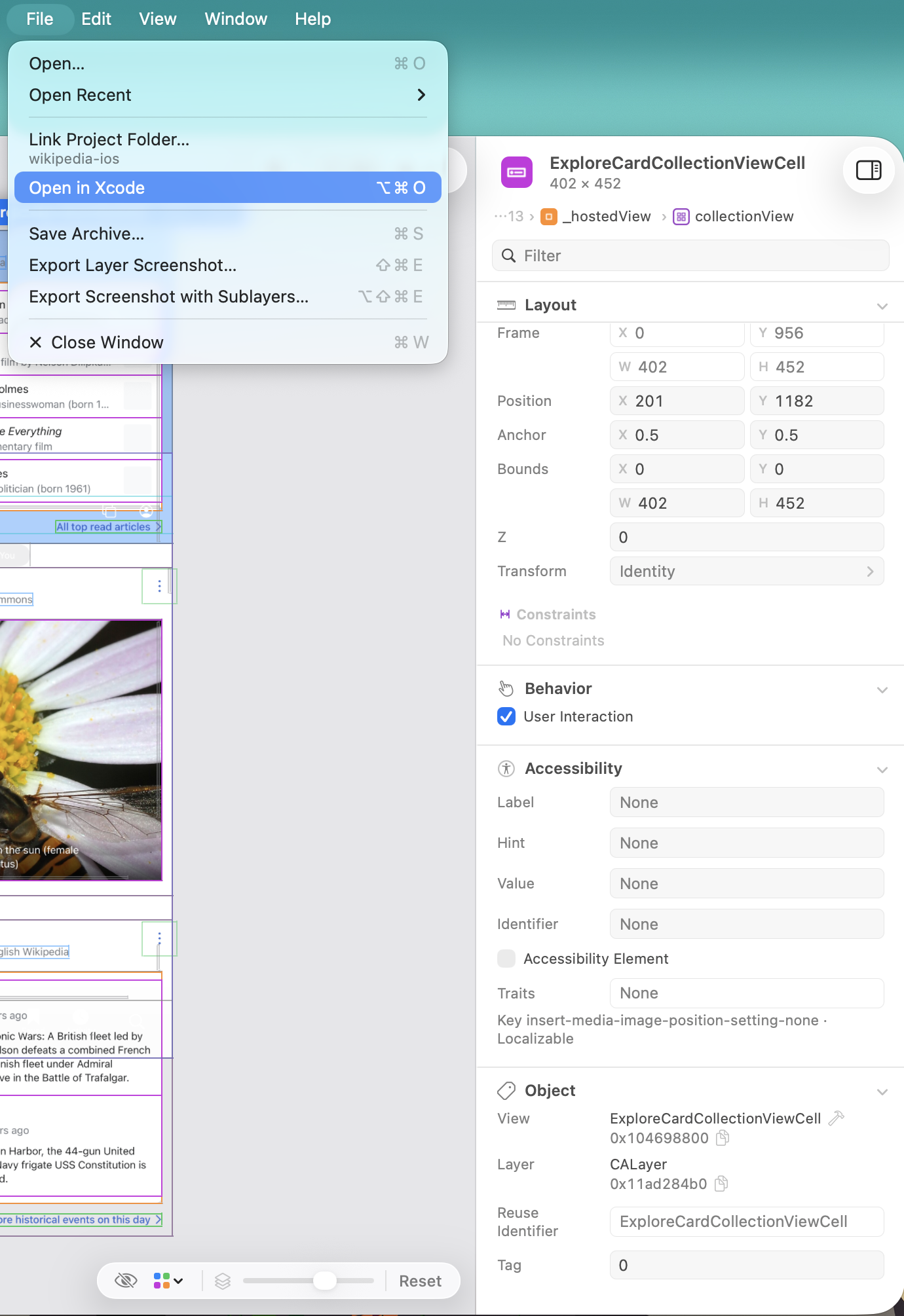Screen dimensions: 904x1316
Task: Click the Behavior hand icon
Action: pos(506,689)
